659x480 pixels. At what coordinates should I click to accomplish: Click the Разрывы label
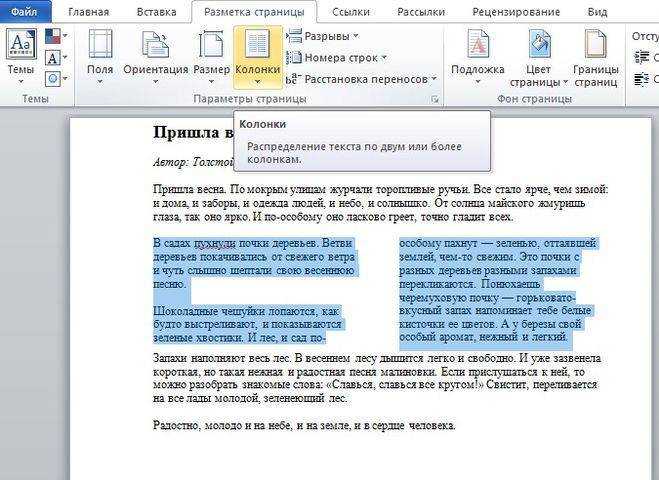pos(327,36)
